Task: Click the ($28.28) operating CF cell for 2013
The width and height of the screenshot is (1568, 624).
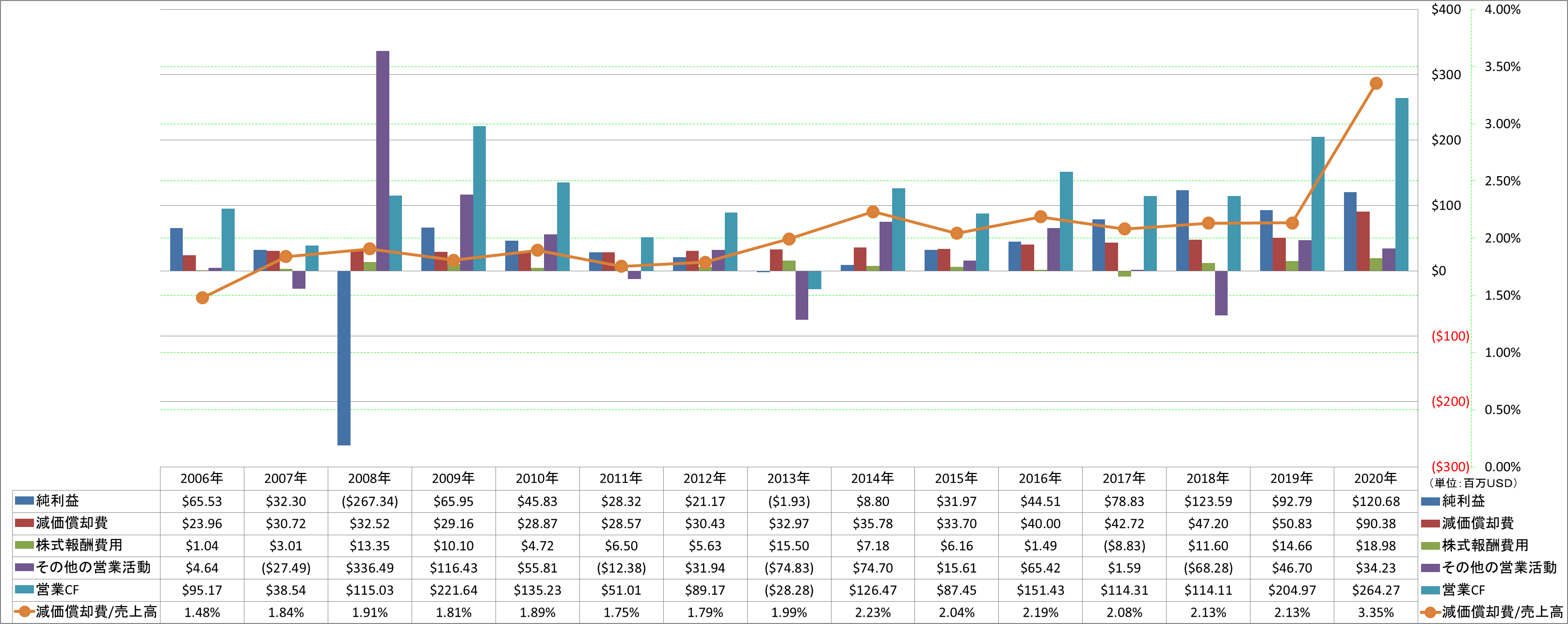Action: click(x=789, y=590)
